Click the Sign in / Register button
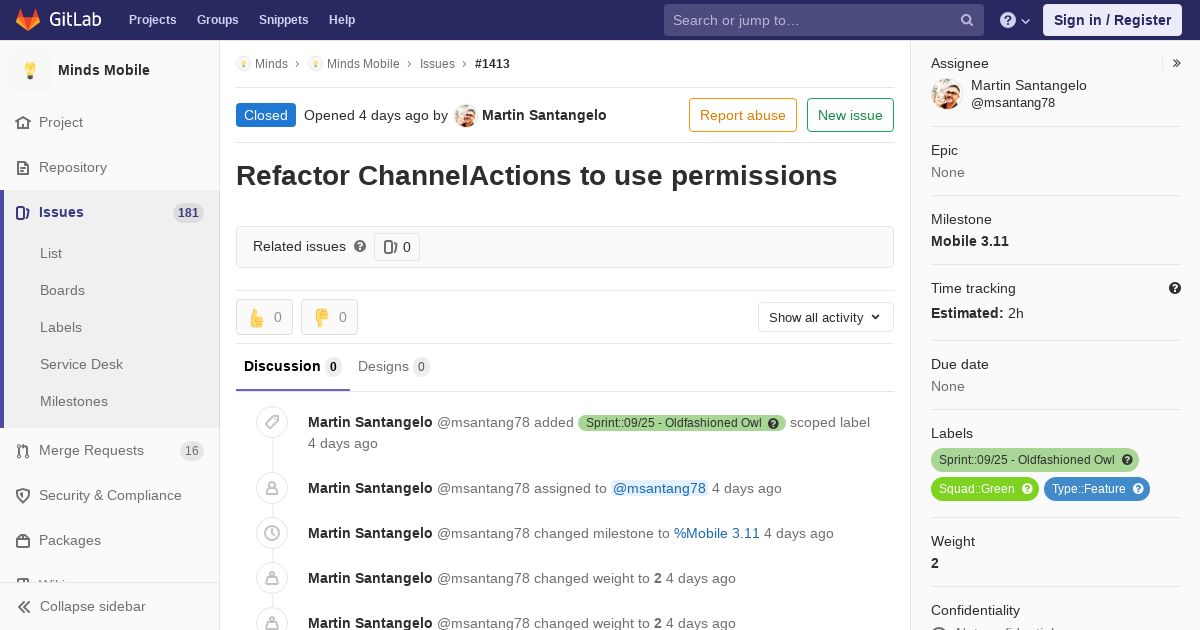 pos(1112,20)
